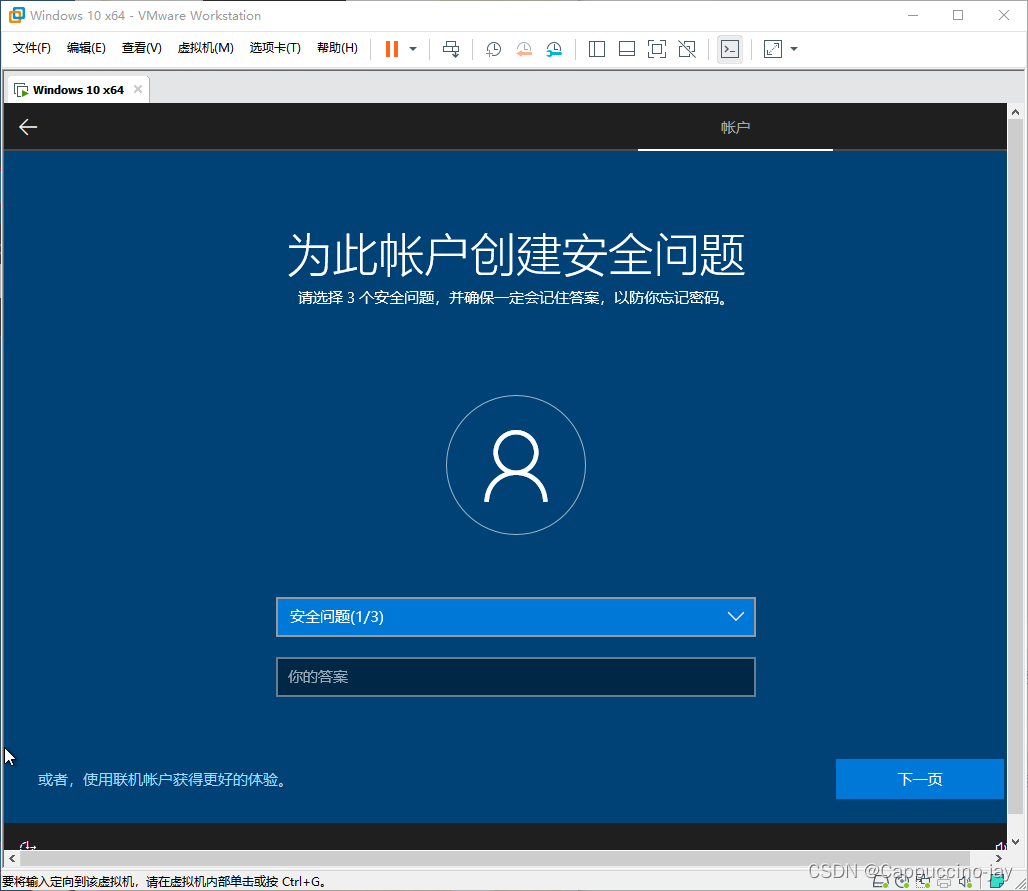Screen dimensions: 1028x891
Task: Send Ctrl+Alt+Del to the virtual machine
Action: (x=451, y=49)
